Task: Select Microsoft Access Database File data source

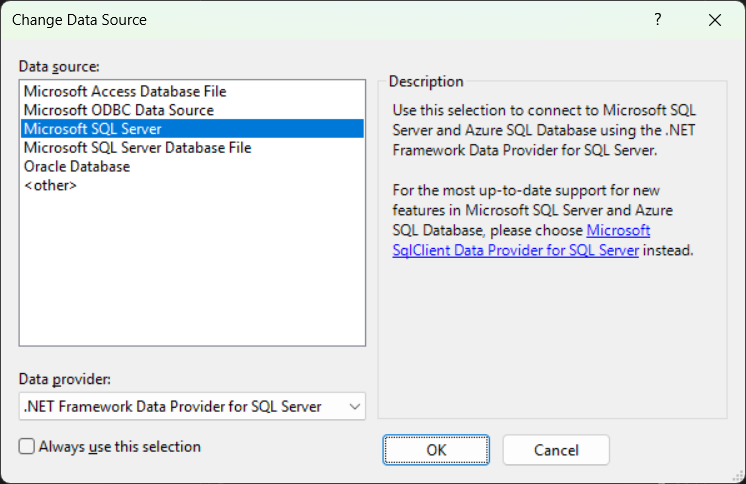Action: click(192, 91)
